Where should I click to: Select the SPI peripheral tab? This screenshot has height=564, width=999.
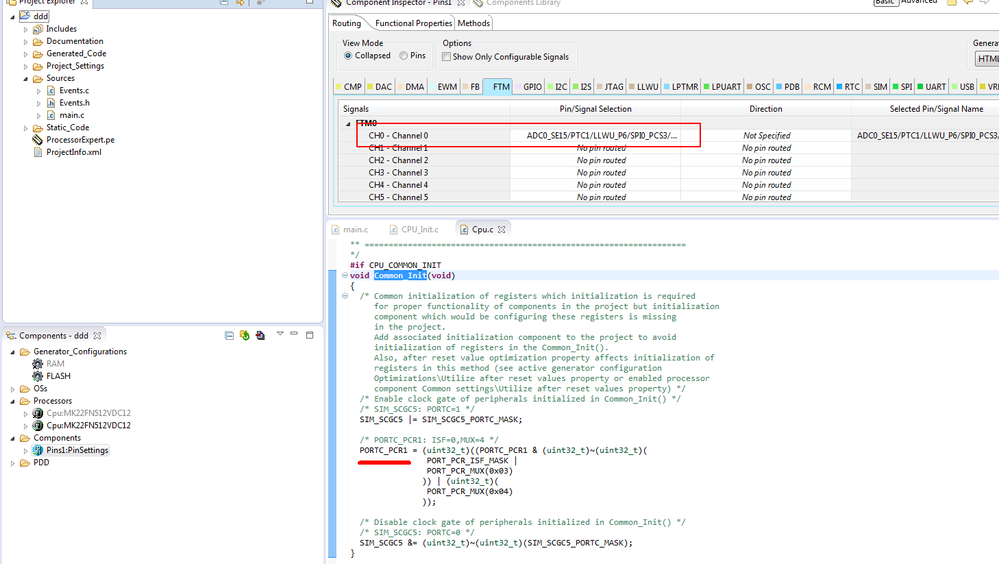tap(902, 87)
